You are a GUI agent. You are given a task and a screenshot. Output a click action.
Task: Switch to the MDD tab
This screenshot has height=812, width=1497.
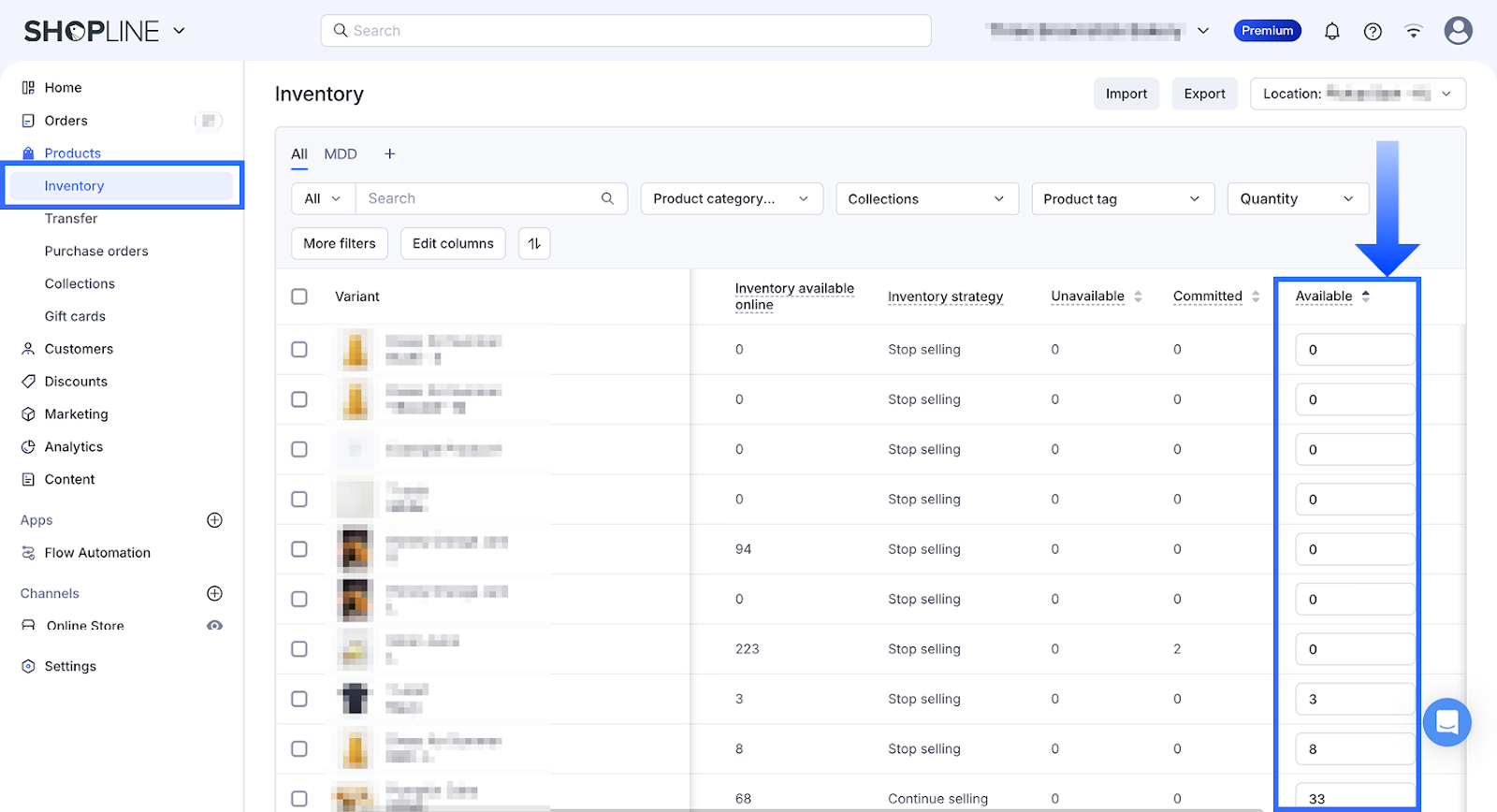341,154
